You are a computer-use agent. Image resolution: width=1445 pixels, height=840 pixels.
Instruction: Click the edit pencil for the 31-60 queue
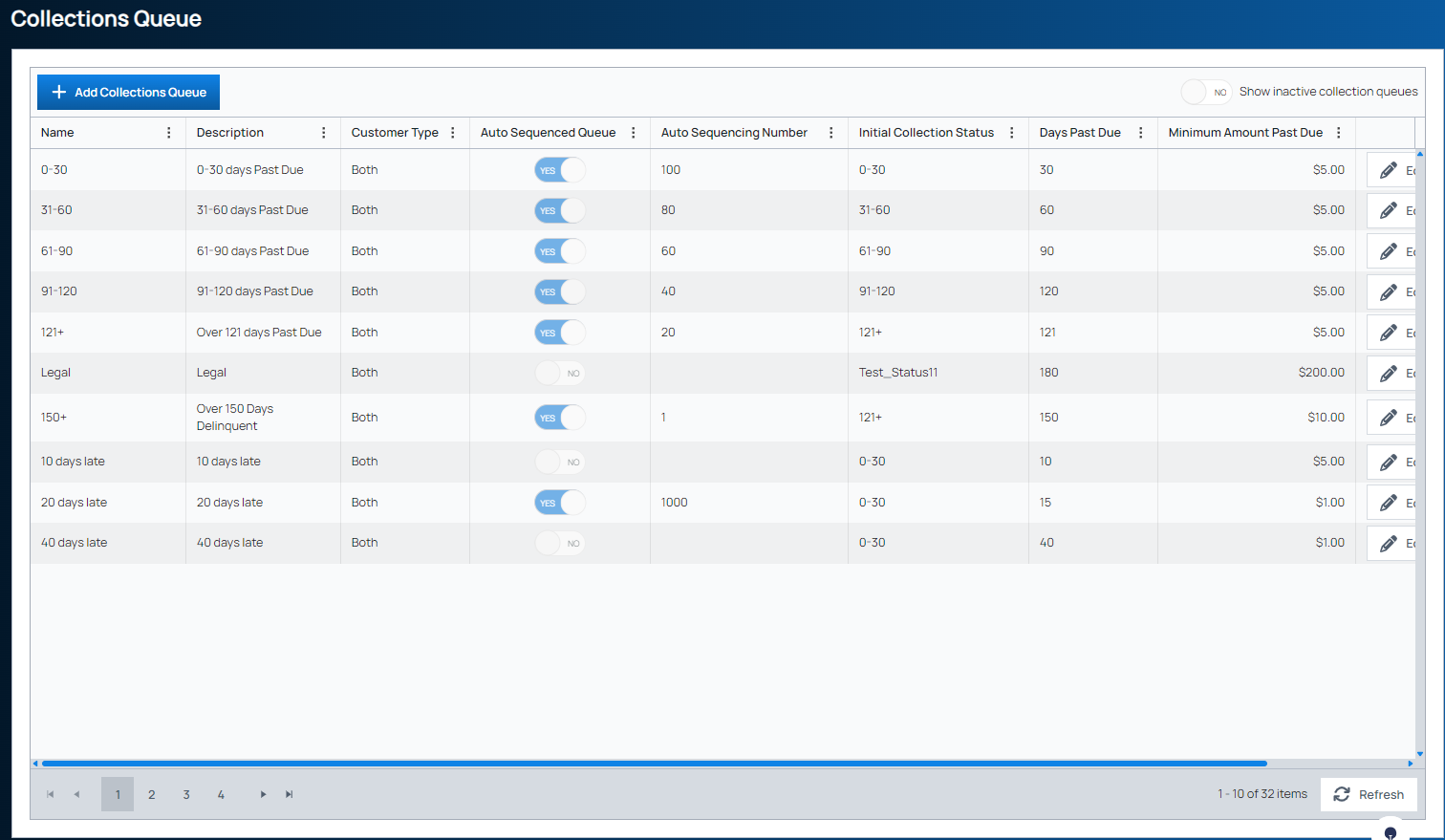pyautogui.click(x=1391, y=210)
